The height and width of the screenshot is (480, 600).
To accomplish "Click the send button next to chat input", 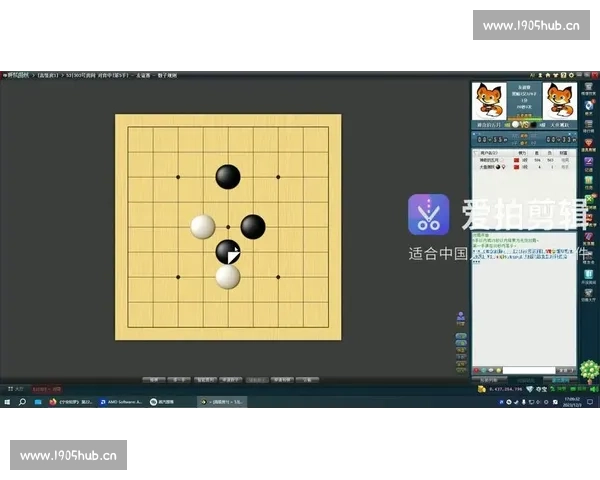I will tap(566, 370).
